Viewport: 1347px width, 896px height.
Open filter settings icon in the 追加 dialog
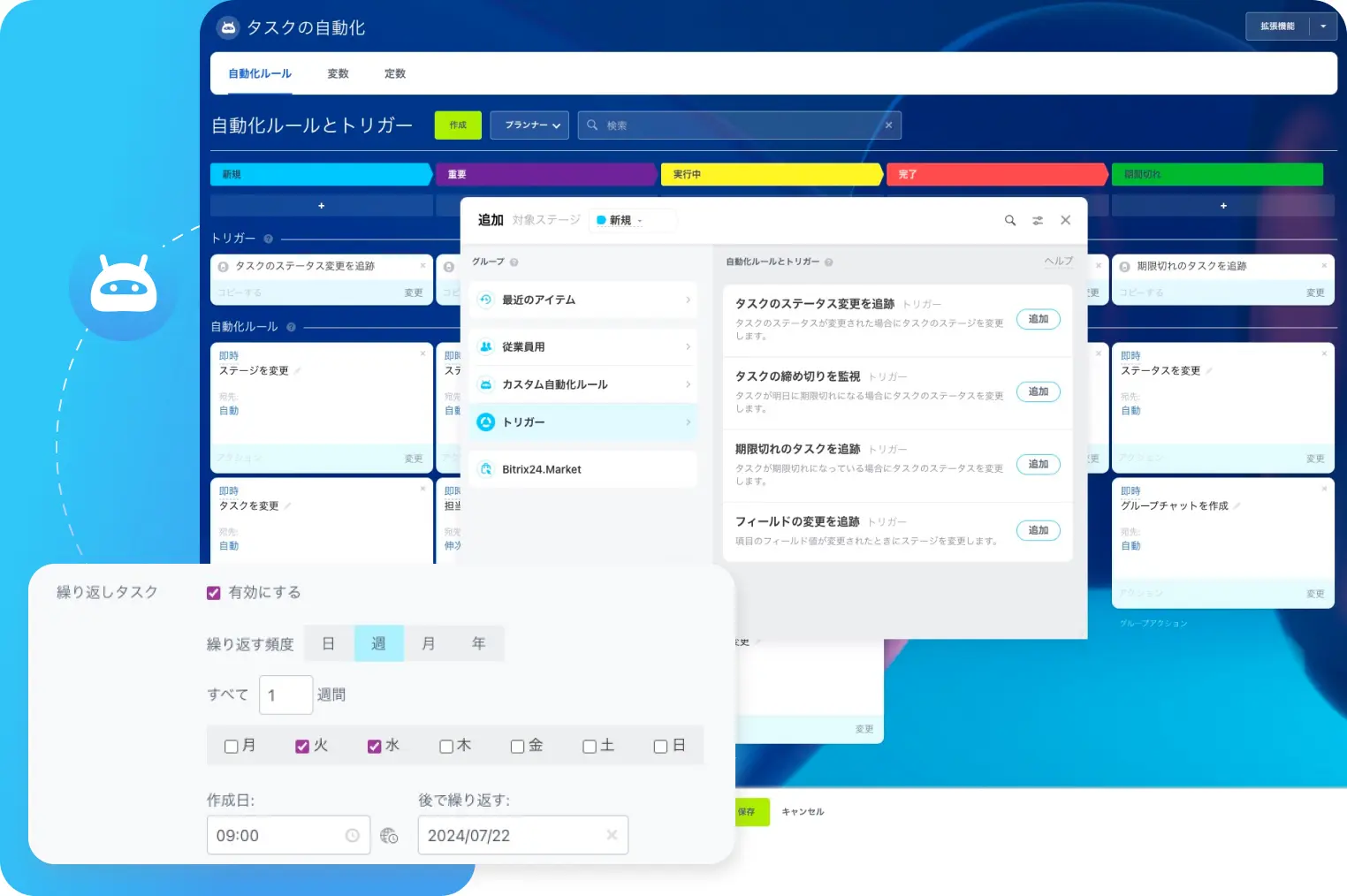tap(1038, 220)
